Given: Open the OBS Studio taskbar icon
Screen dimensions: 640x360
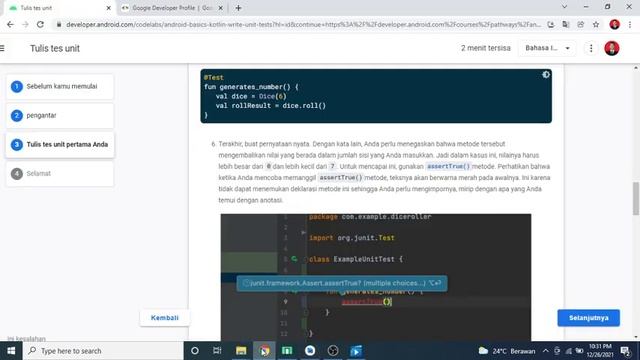Looking at the screenshot, I should click(333, 351).
